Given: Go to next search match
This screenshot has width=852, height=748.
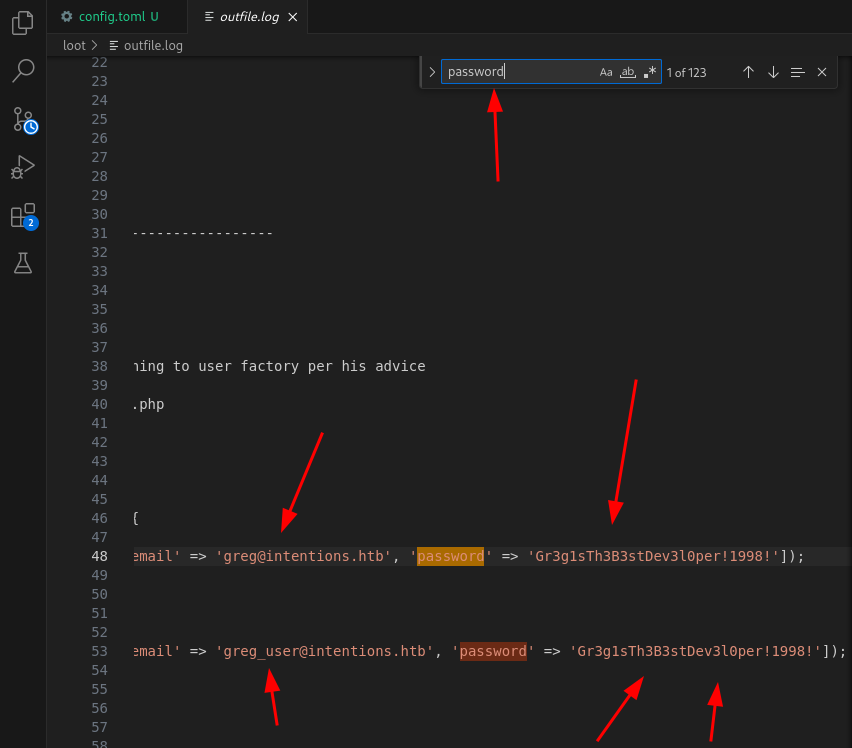Looking at the screenshot, I should point(773,72).
